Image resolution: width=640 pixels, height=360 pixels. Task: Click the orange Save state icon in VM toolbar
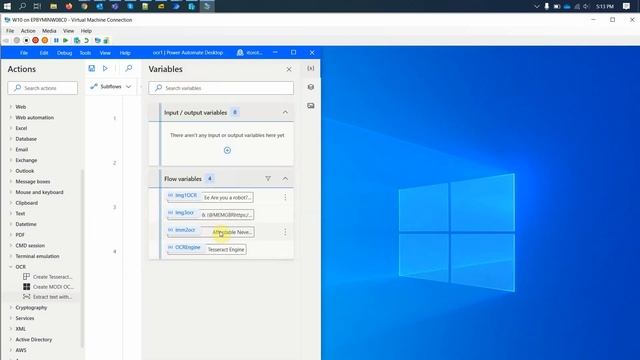45,40
